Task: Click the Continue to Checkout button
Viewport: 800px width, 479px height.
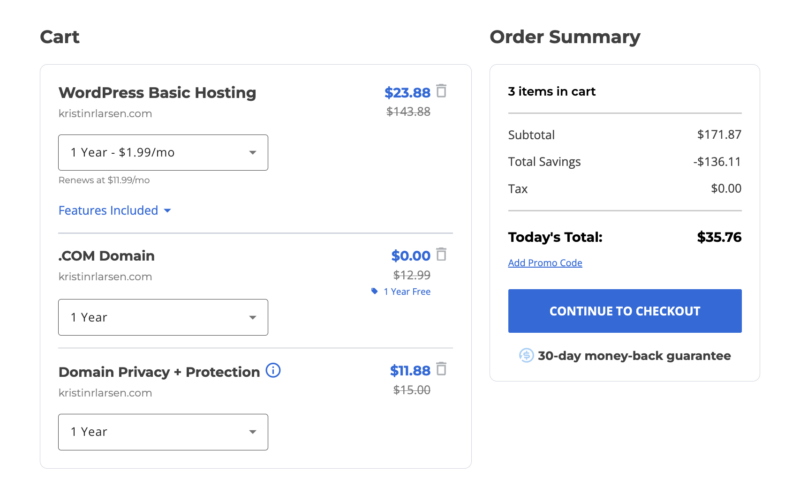Action: click(625, 311)
